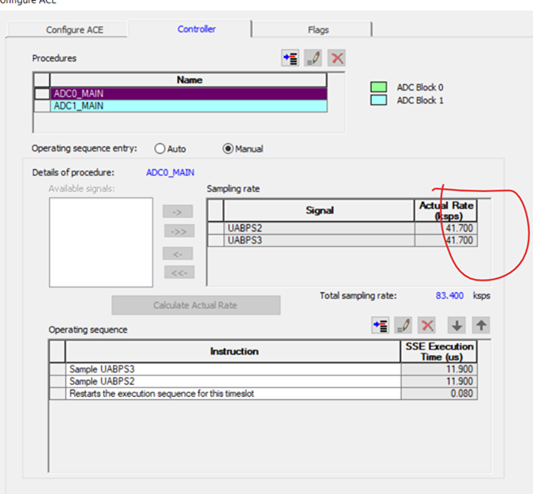Click the 83.400 total sampling rate value
This screenshot has height=494, width=533.
[449, 295]
